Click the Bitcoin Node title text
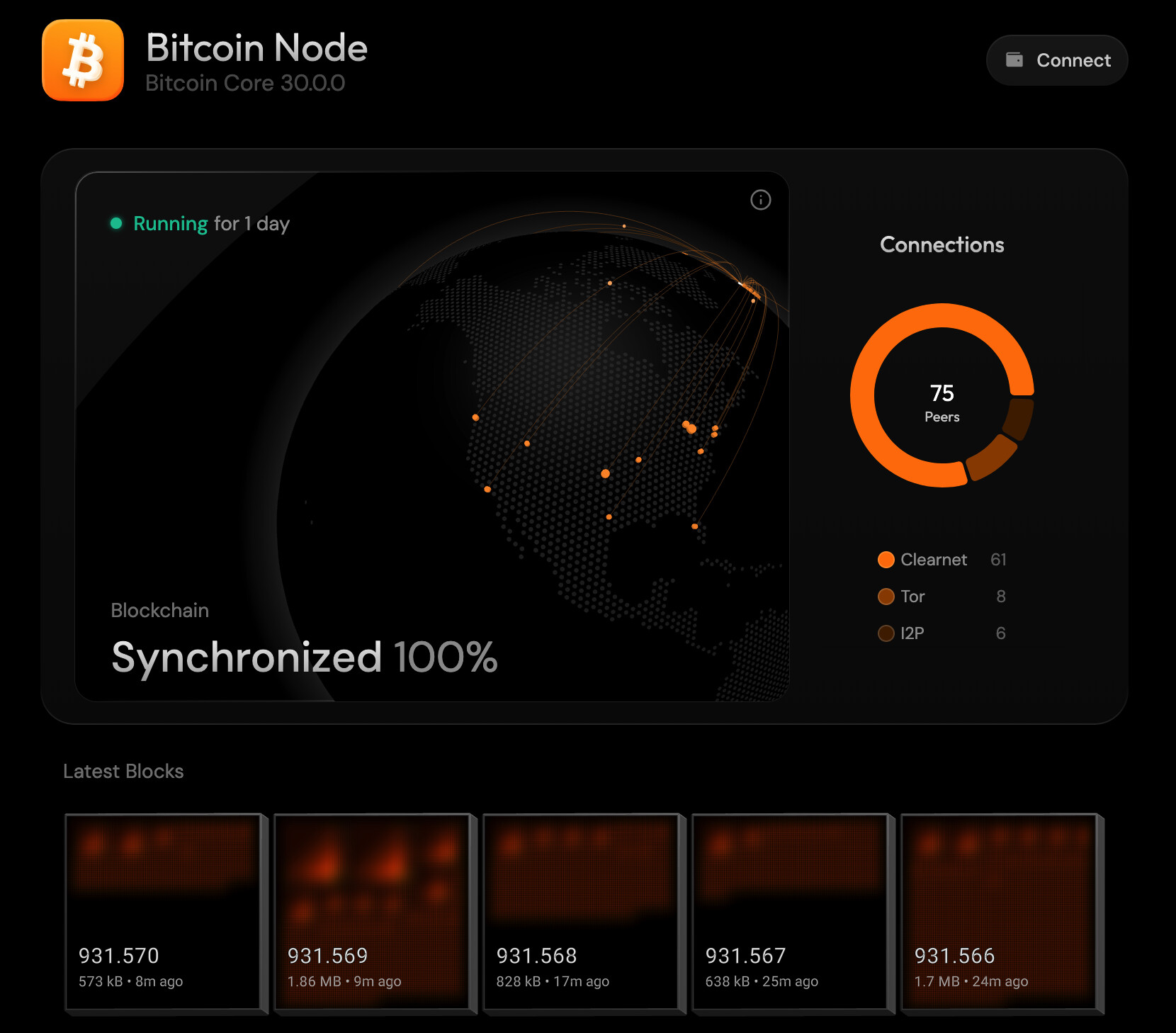1176x1033 pixels. [x=256, y=47]
